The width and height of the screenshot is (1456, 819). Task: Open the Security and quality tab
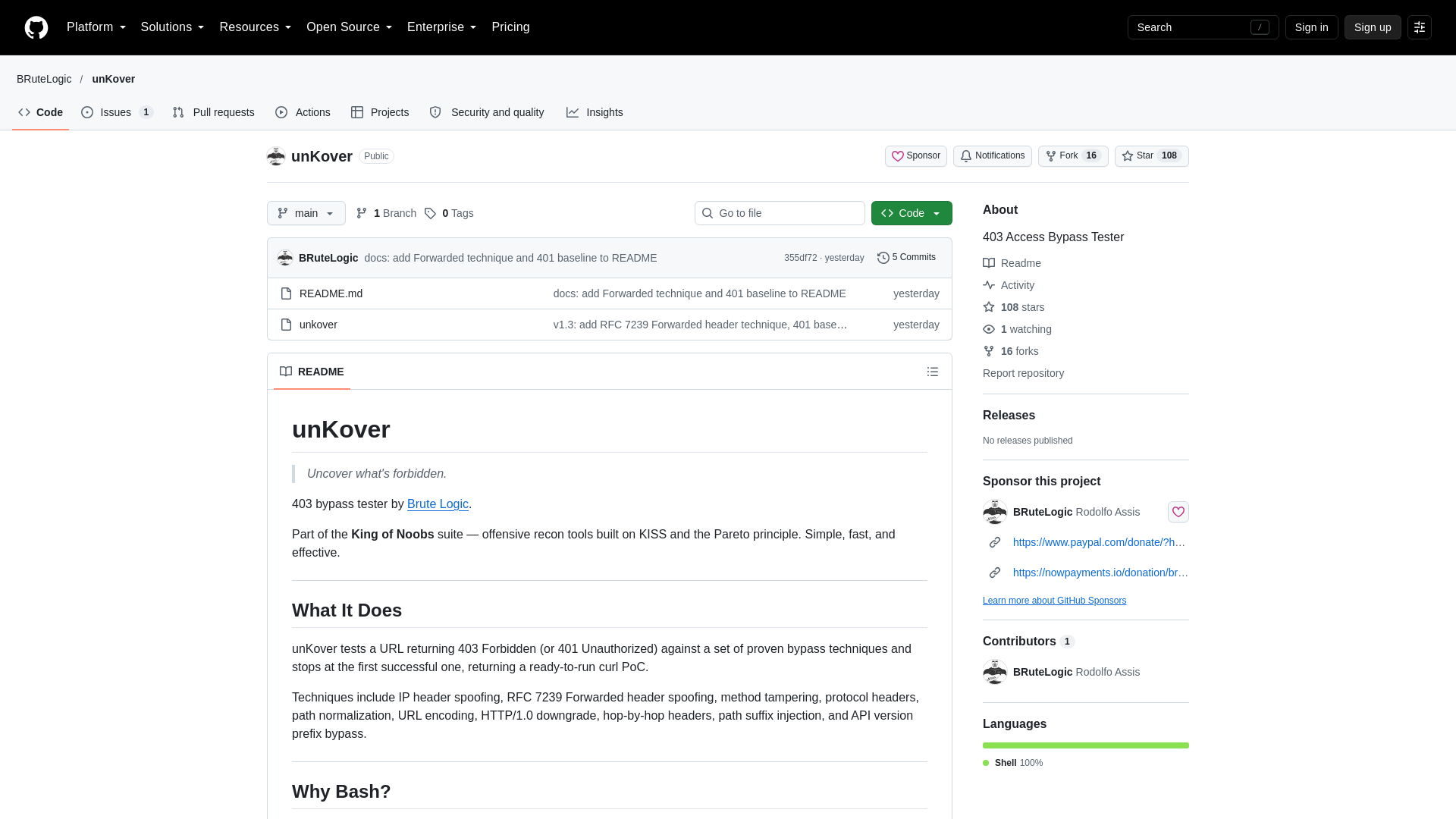(487, 112)
